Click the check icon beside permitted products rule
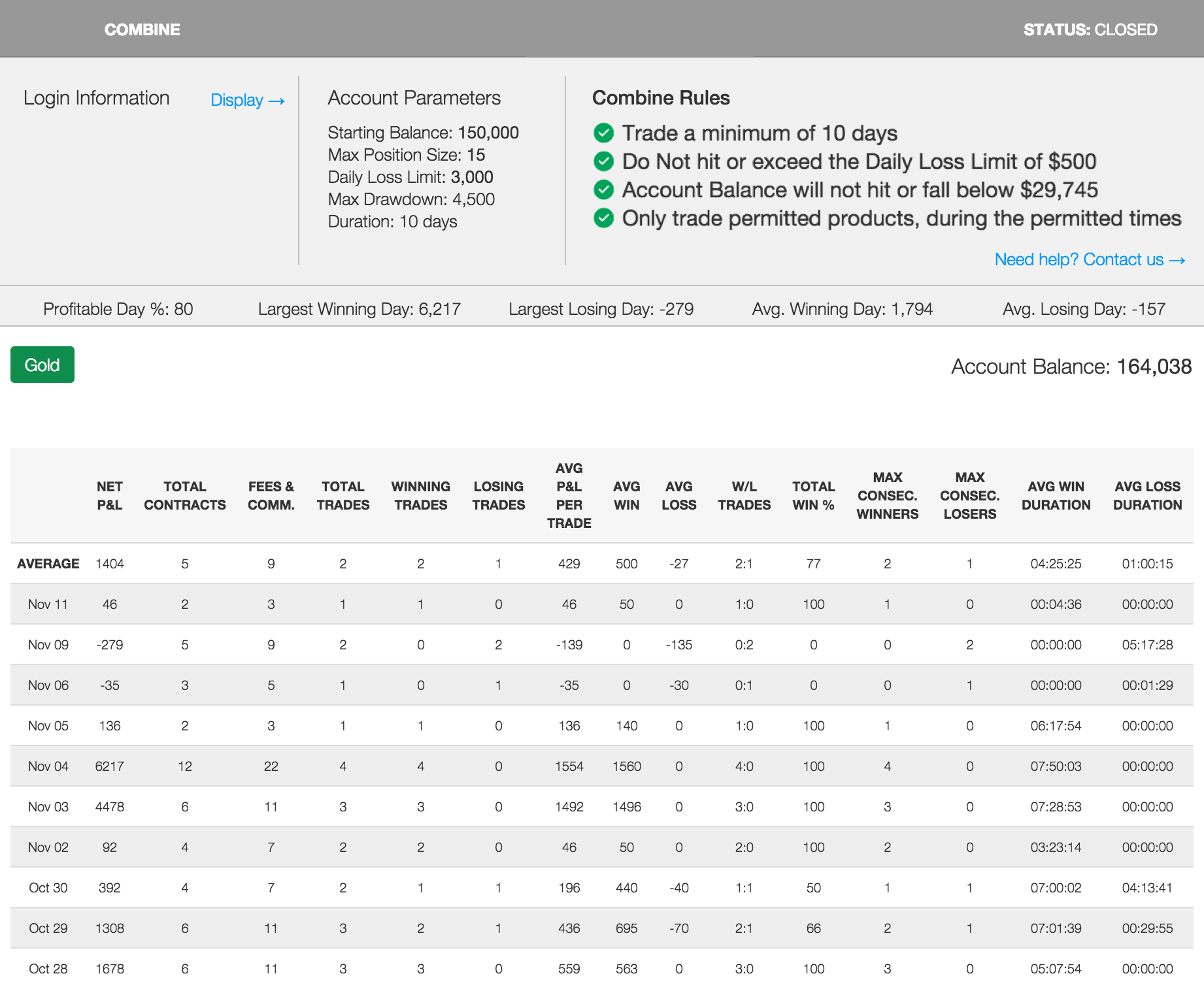This screenshot has height=995, width=1204. pos(603,218)
